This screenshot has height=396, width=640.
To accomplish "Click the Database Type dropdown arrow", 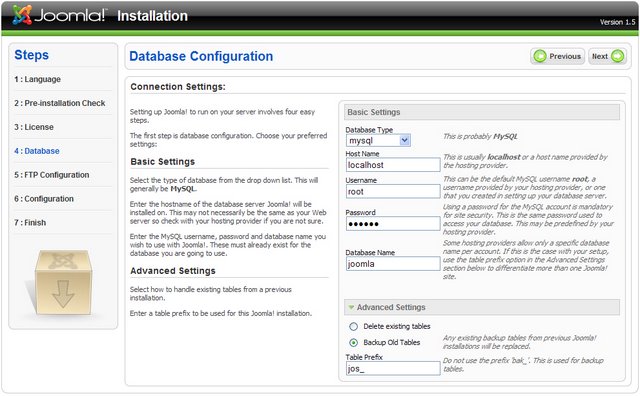I will [x=404, y=140].
